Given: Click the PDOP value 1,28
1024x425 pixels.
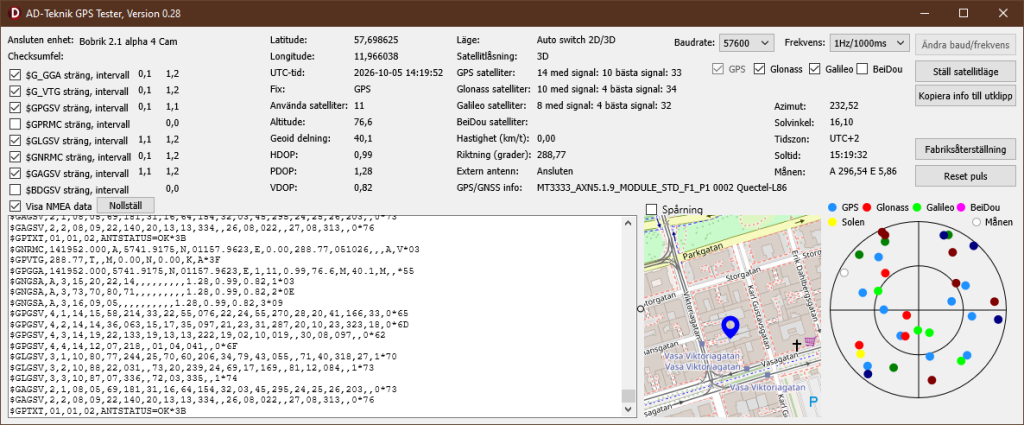Looking at the screenshot, I should (363, 171).
